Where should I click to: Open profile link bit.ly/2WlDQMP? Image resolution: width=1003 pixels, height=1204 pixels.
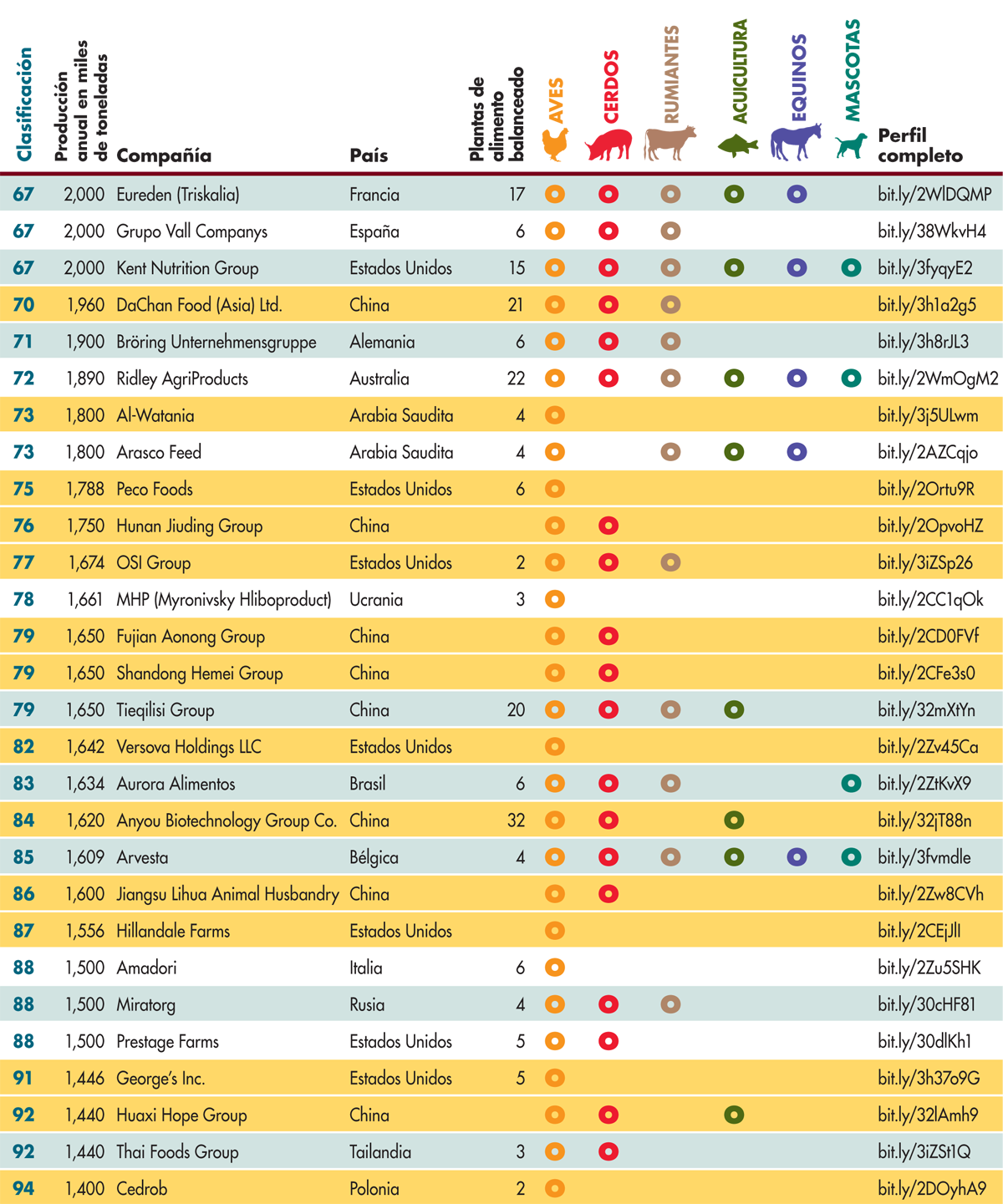pyautogui.click(x=934, y=195)
